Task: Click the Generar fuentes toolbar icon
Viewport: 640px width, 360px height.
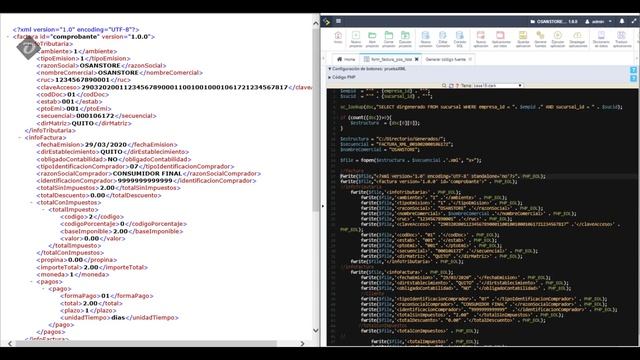Action: tap(540, 39)
